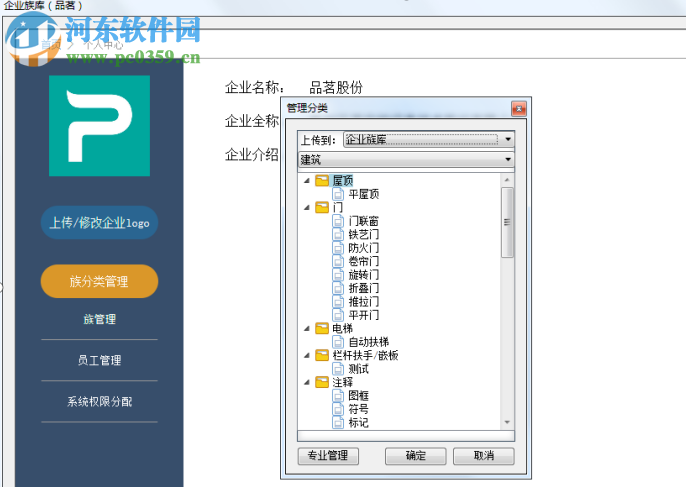The width and height of the screenshot is (686, 487).
Task: Cancel with the 取消 button
Action: click(x=483, y=456)
